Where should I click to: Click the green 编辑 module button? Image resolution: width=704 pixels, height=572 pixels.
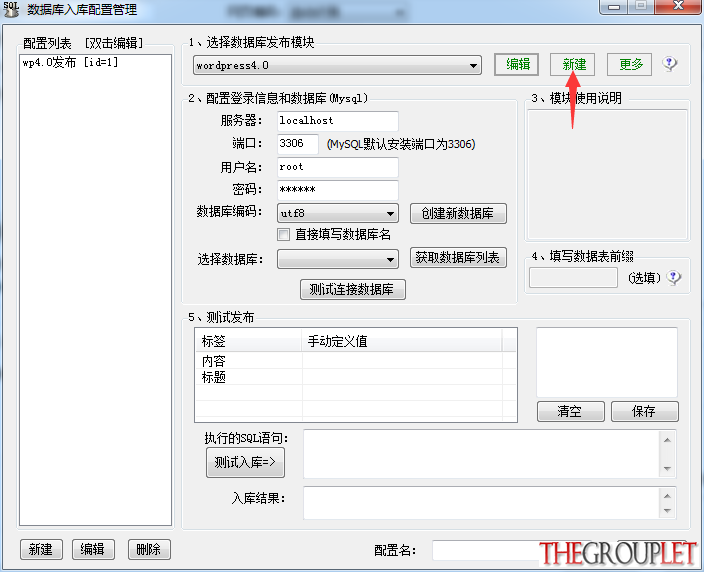[516, 65]
